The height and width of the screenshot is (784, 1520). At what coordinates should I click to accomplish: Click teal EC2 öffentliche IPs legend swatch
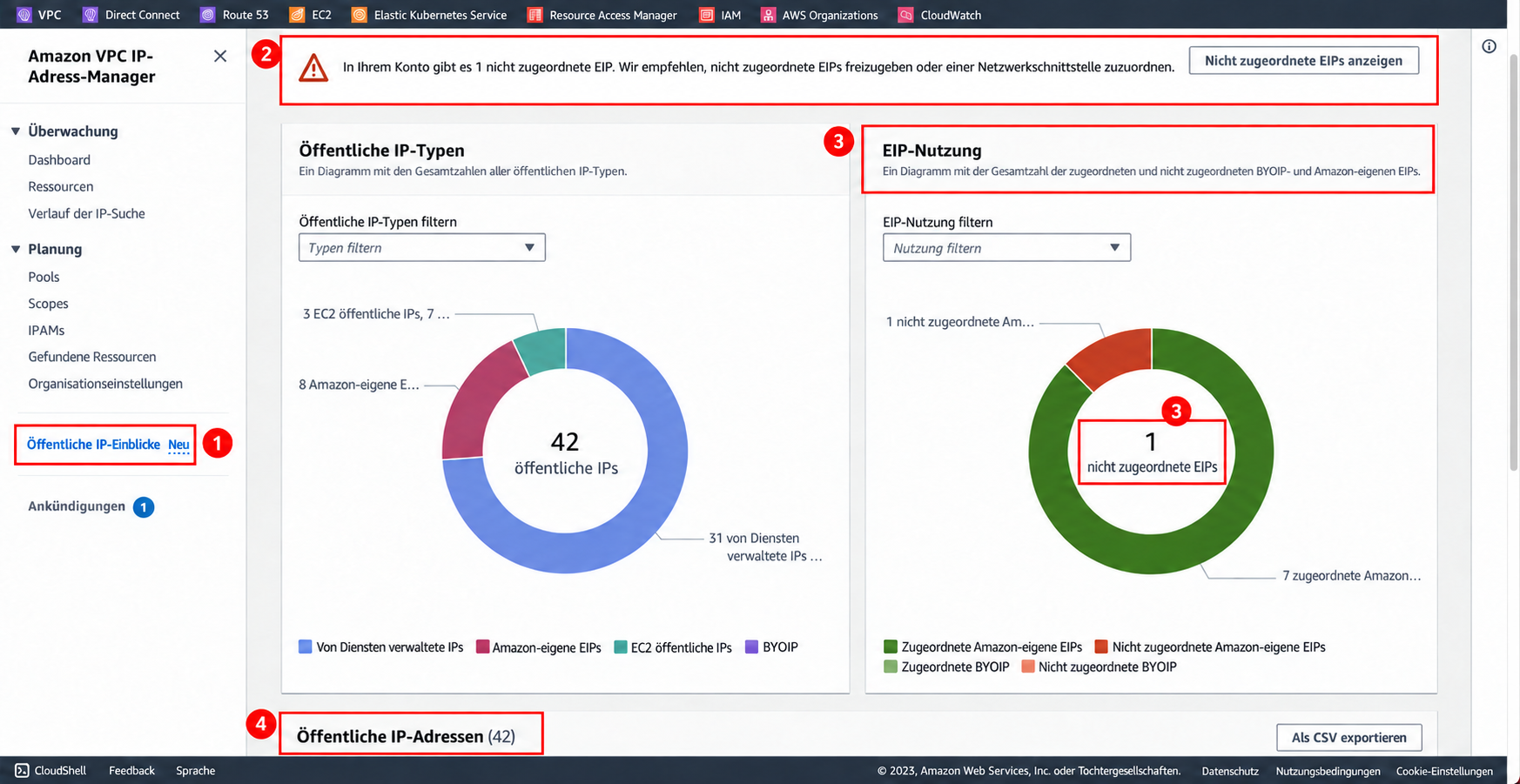621,647
